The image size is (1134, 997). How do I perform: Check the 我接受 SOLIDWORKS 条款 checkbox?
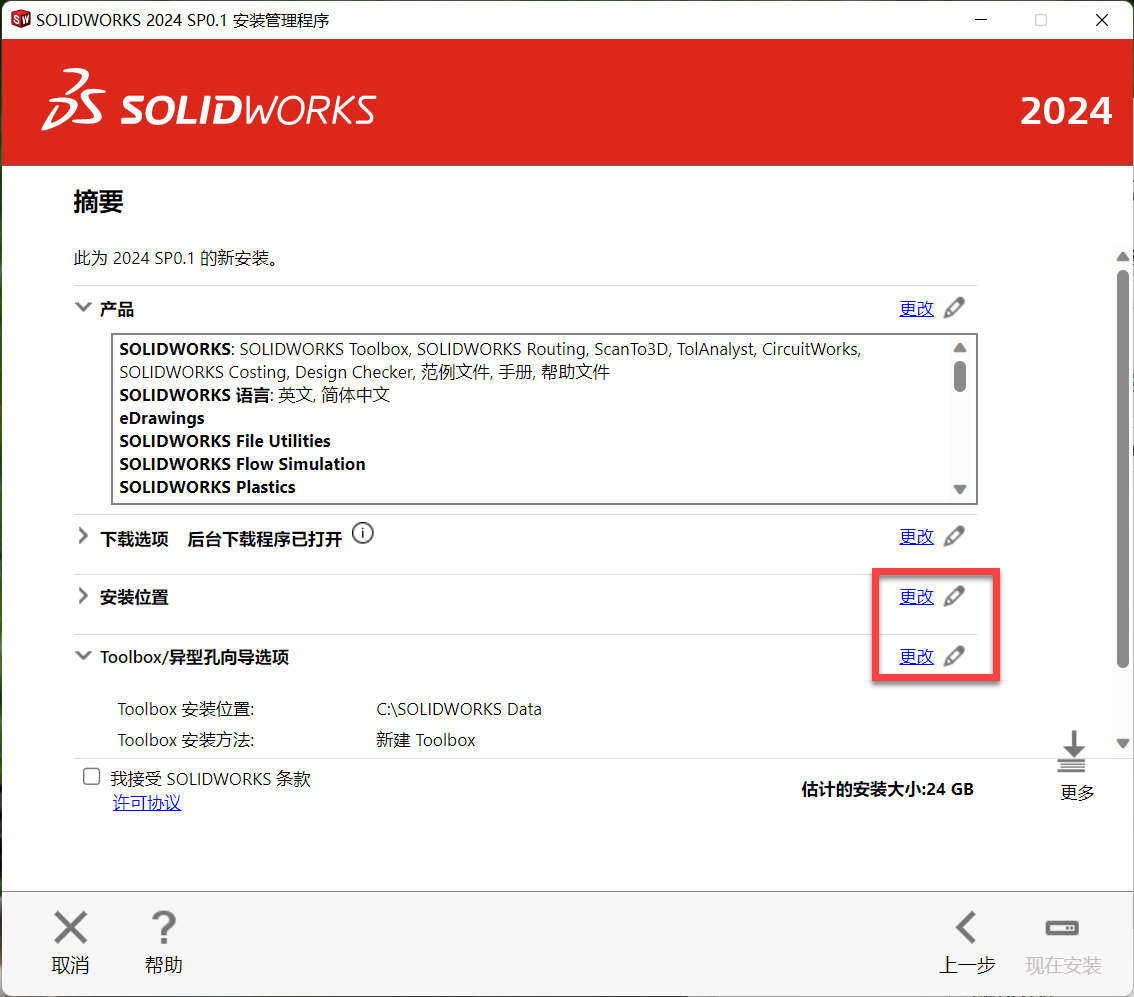pyautogui.click(x=92, y=777)
